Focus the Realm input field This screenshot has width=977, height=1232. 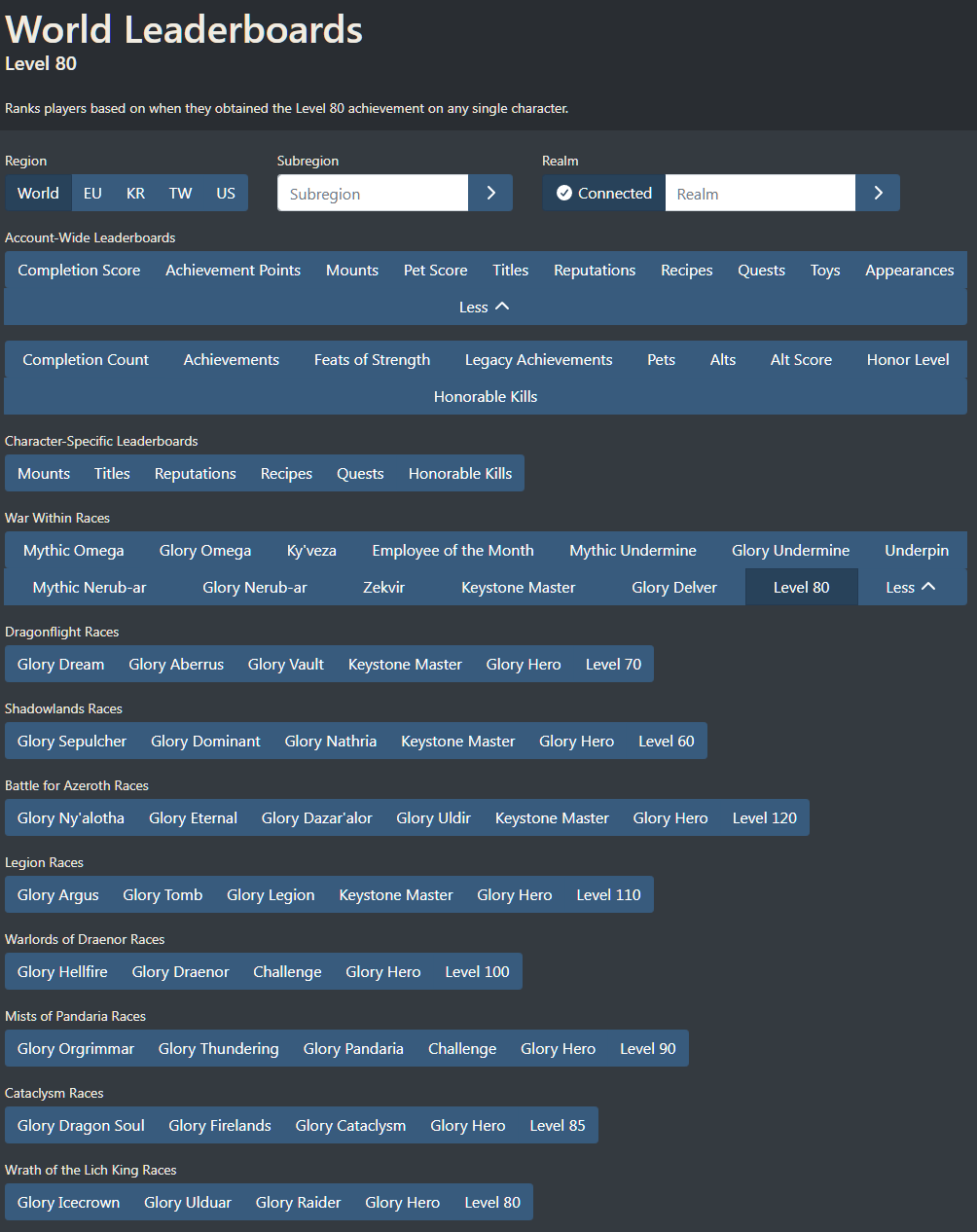(760, 193)
